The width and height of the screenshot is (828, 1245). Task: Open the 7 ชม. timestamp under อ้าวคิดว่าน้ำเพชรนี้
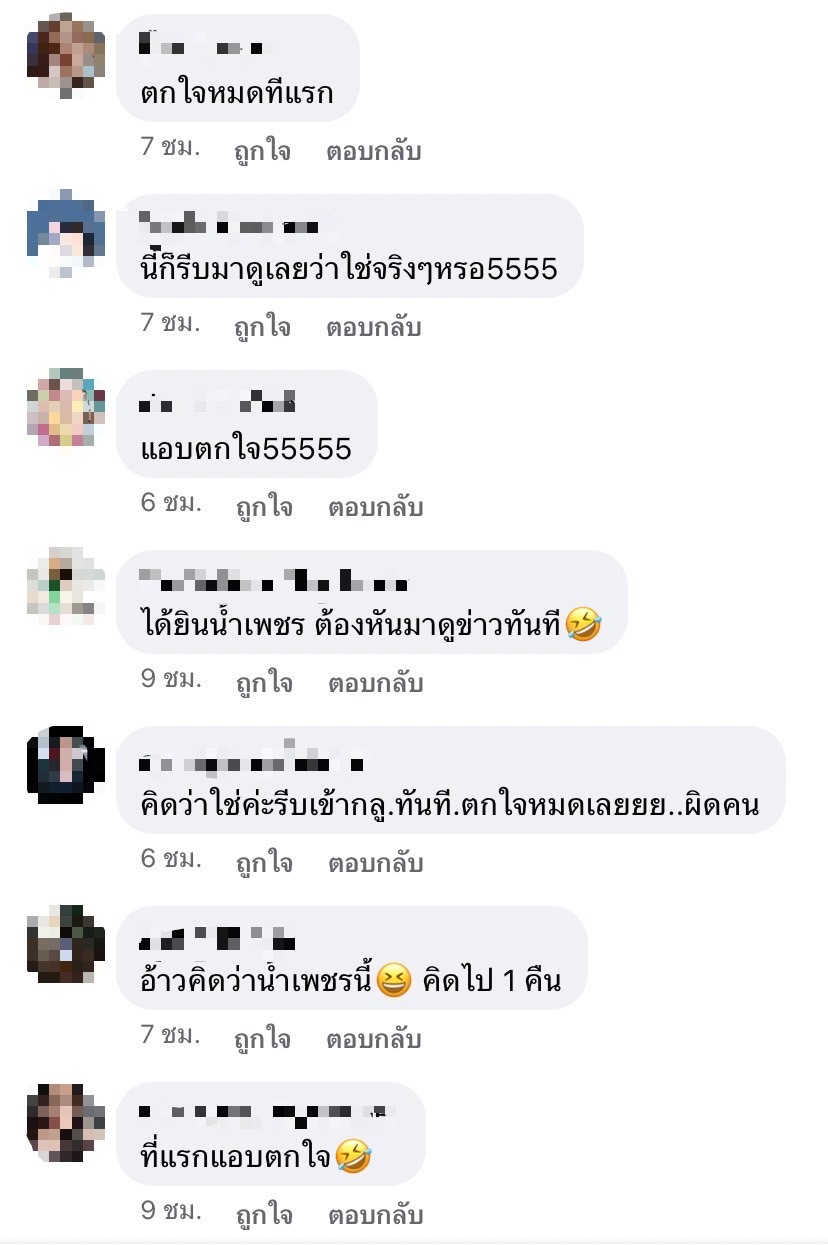tap(170, 1036)
